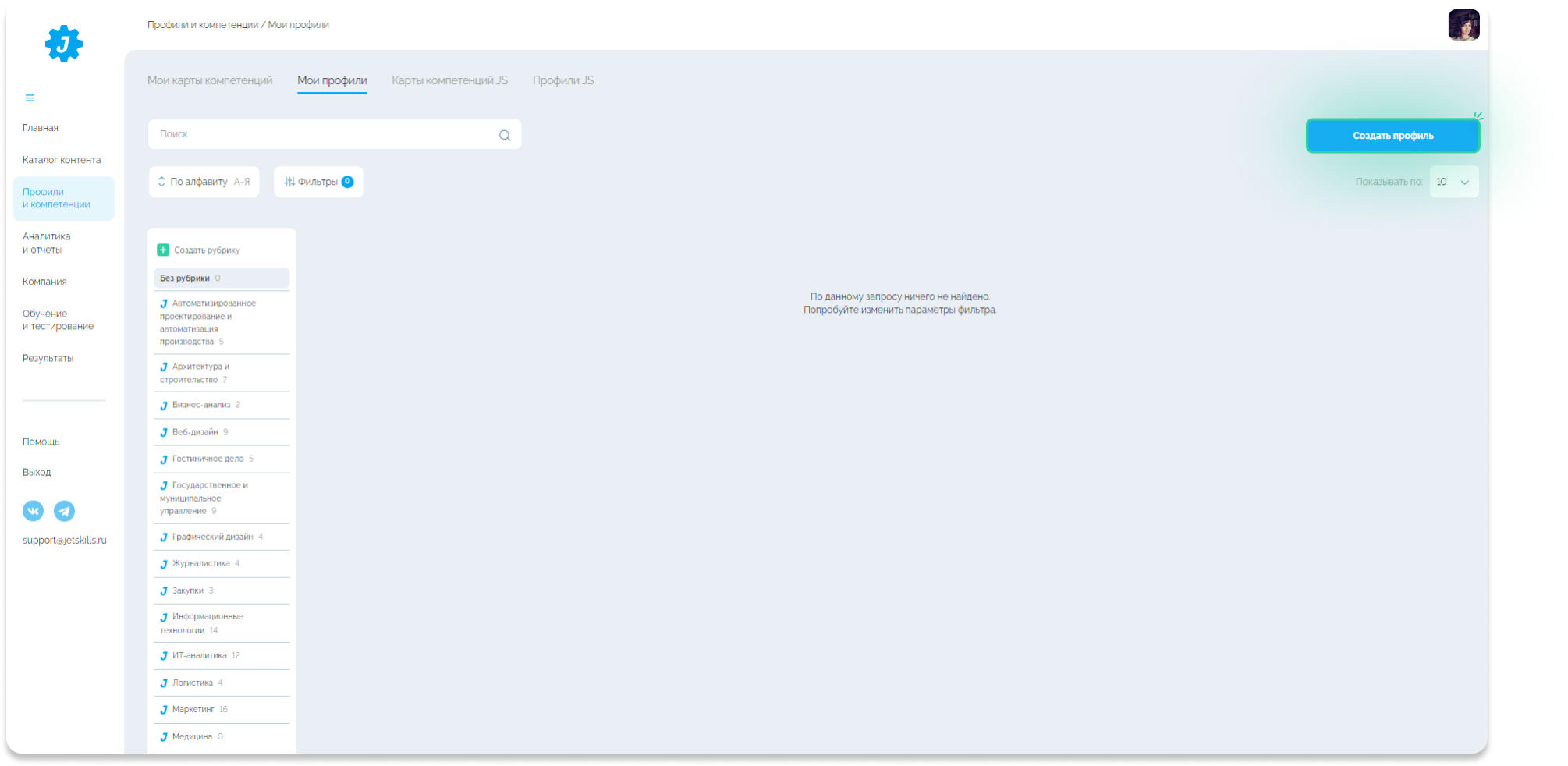Click the J icon beside Журналистика
Viewport: 1568px width, 766px height.
coord(164,564)
